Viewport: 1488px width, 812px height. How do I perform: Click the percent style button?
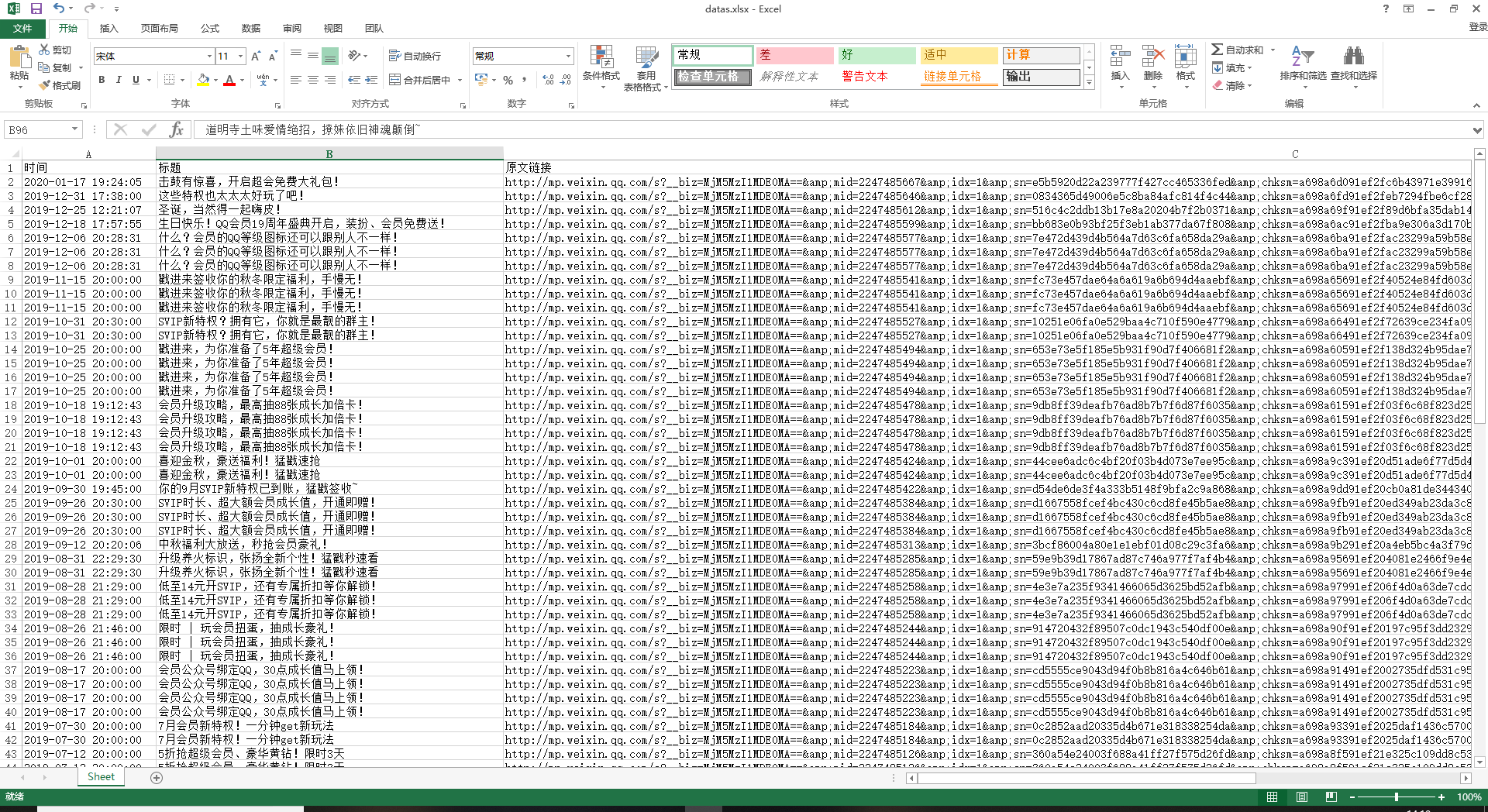pyautogui.click(x=508, y=80)
